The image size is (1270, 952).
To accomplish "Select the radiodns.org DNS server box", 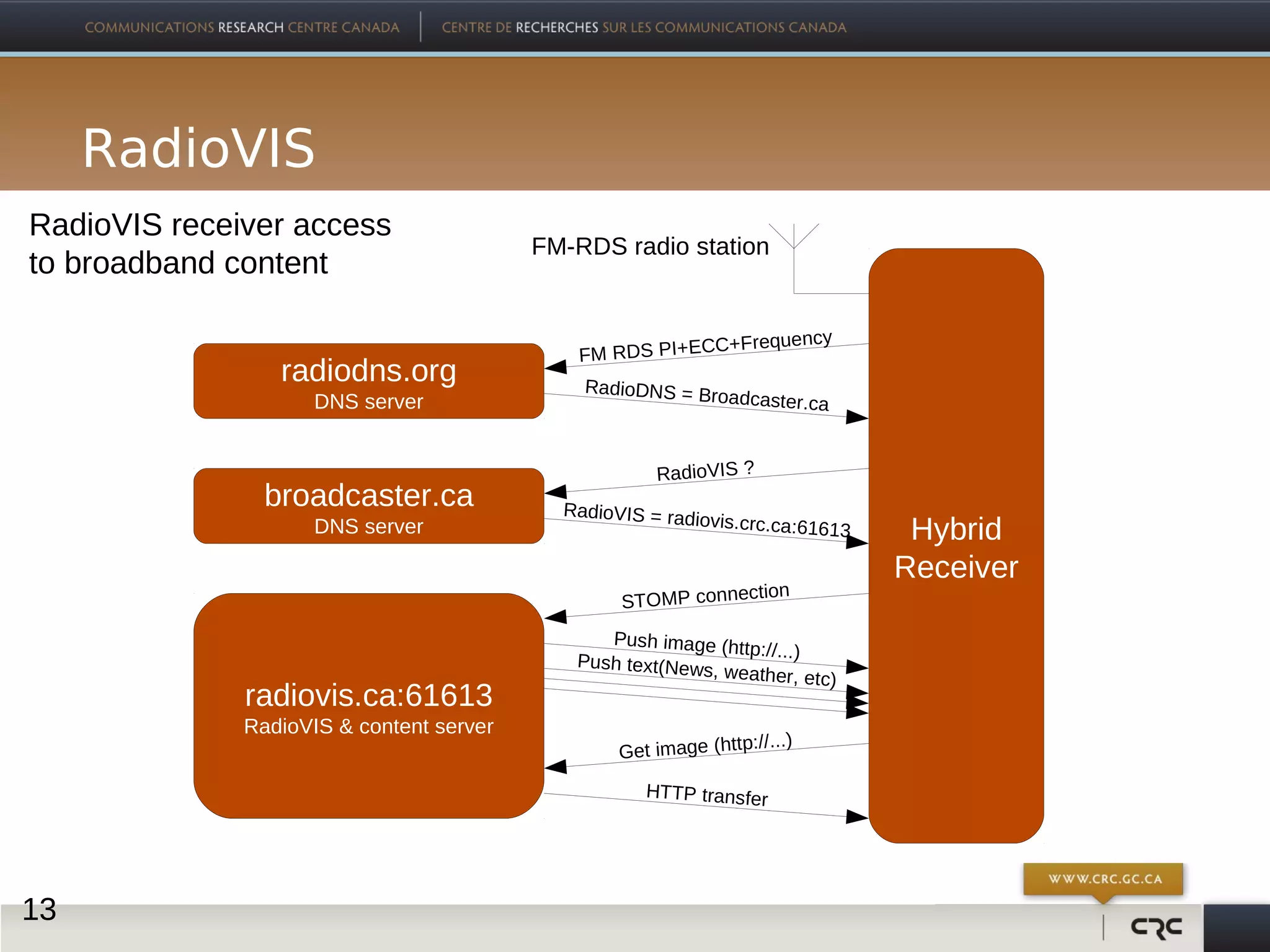I will (368, 381).
